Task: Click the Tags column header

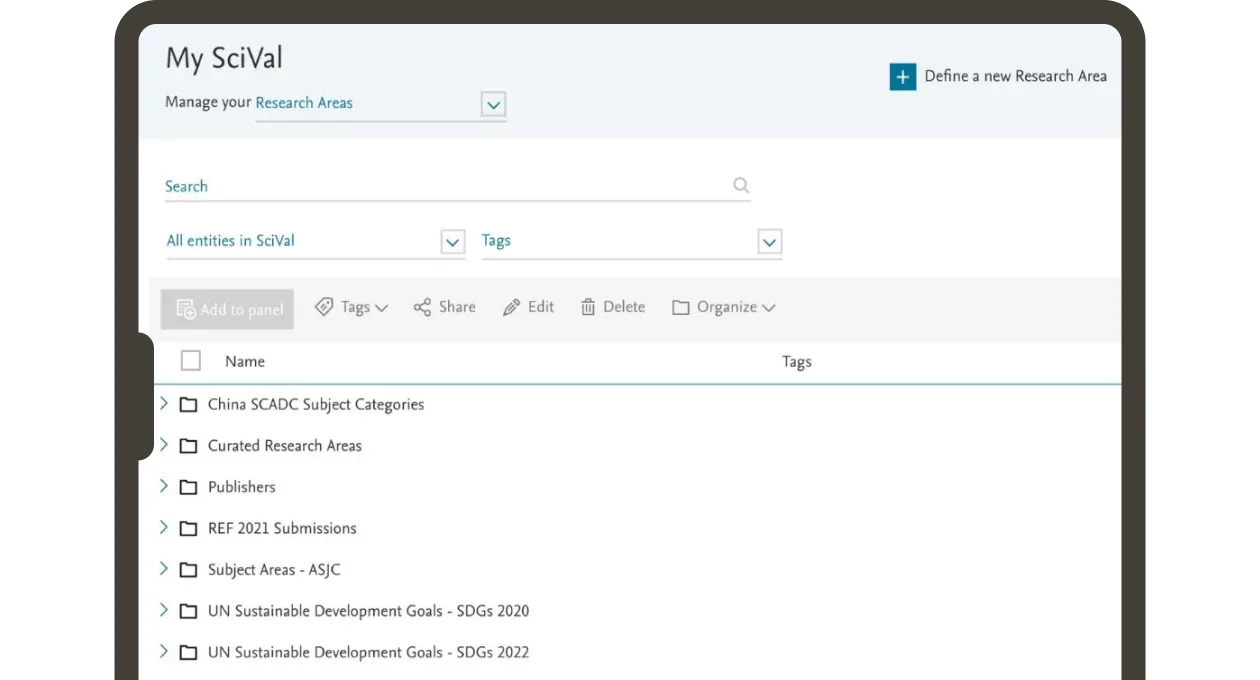Action: 797,361
